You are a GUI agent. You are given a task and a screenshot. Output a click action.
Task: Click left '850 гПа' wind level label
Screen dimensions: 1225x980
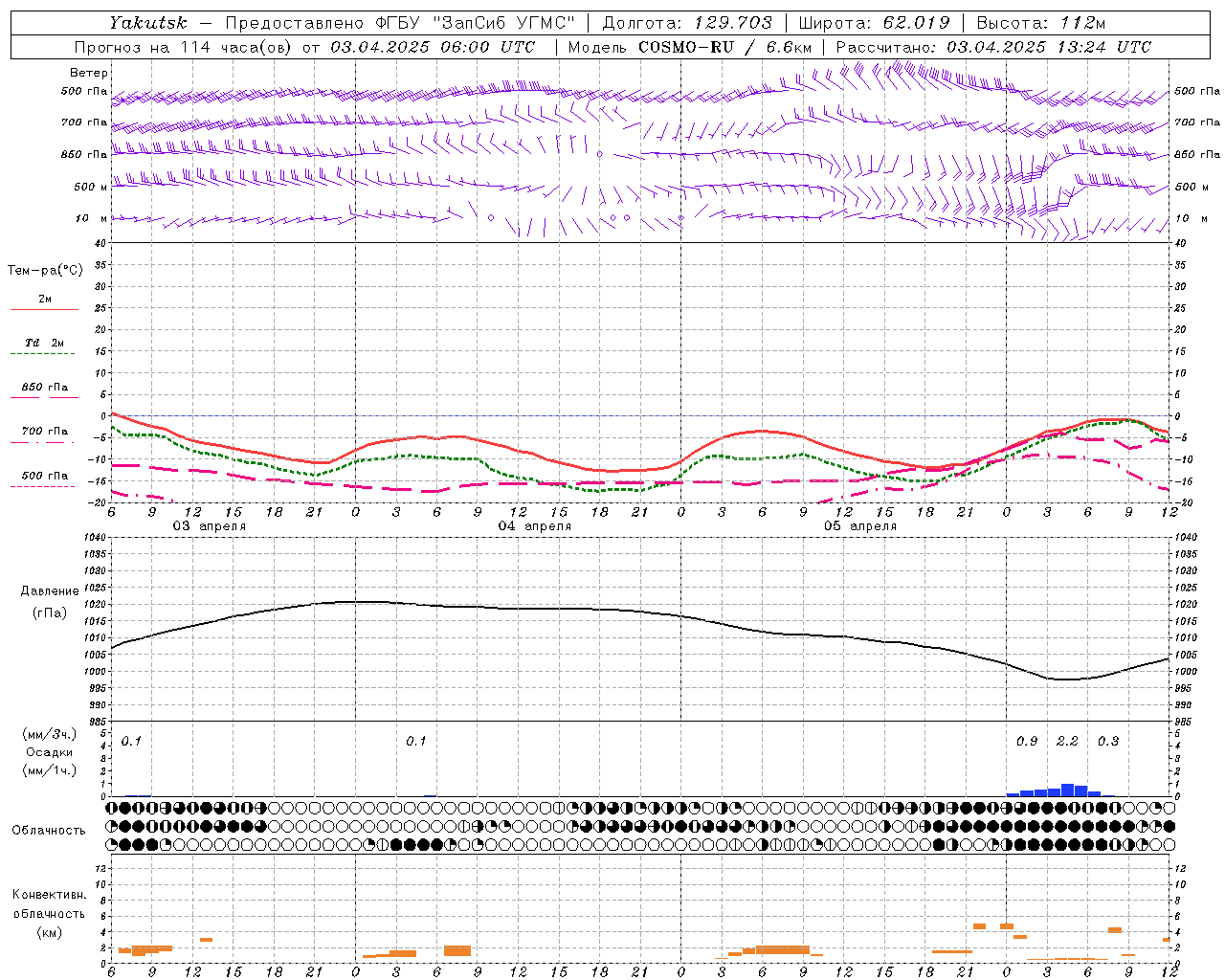[x=84, y=154]
